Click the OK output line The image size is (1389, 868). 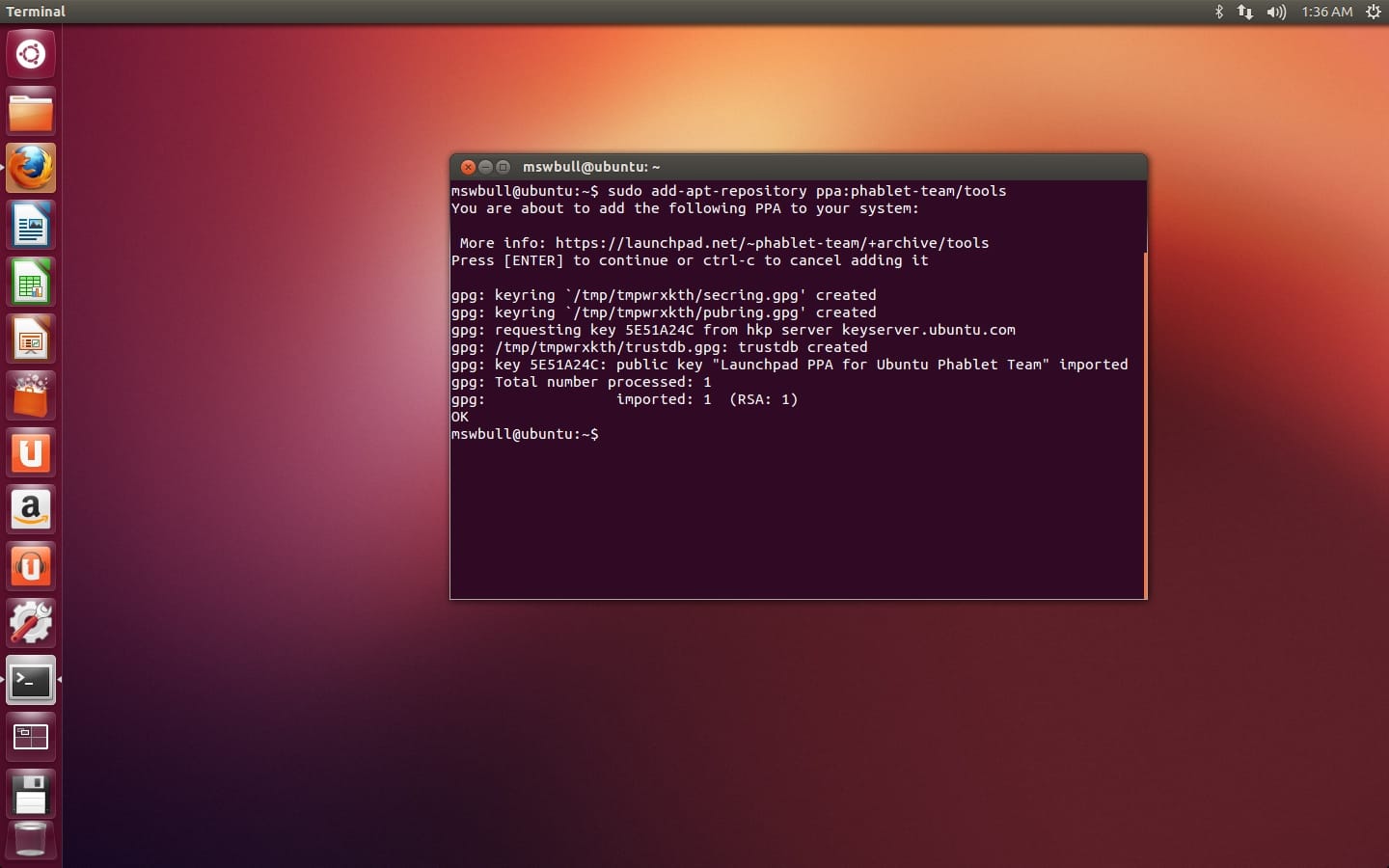click(460, 417)
